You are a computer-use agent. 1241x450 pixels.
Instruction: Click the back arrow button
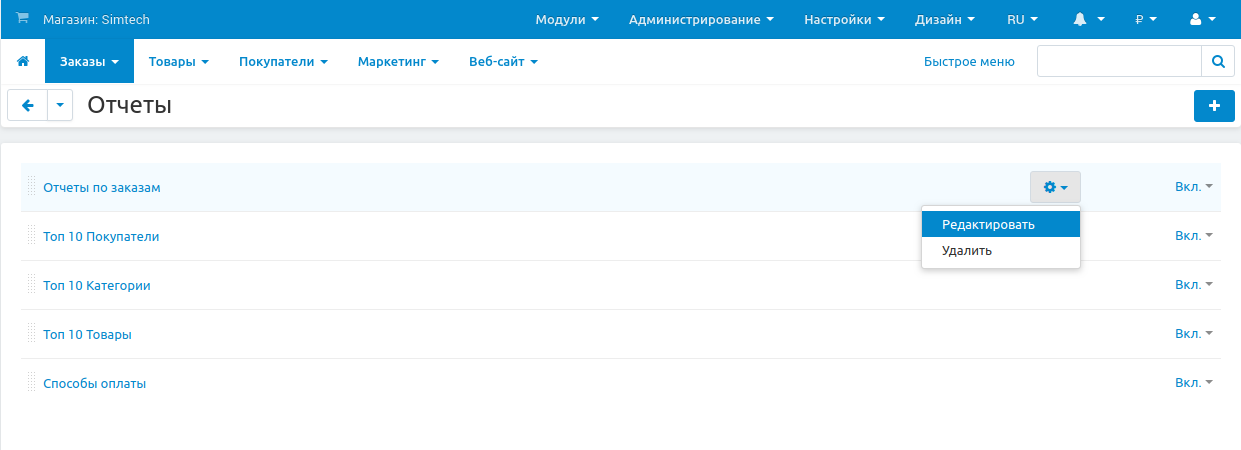pos(28,106)
